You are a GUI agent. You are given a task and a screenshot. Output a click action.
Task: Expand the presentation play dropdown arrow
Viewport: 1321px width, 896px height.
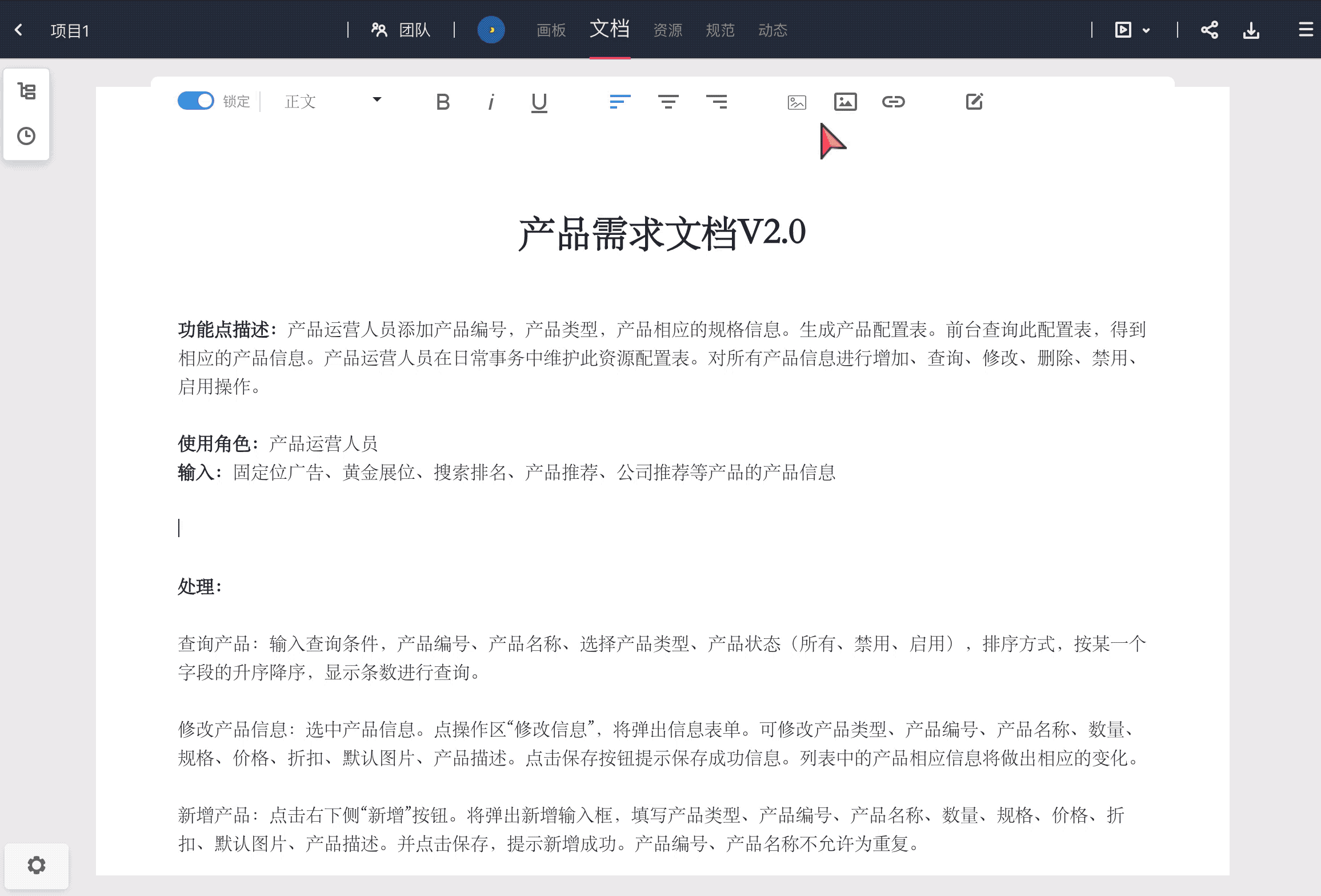pyautogui.click(x=1146, y=30)
